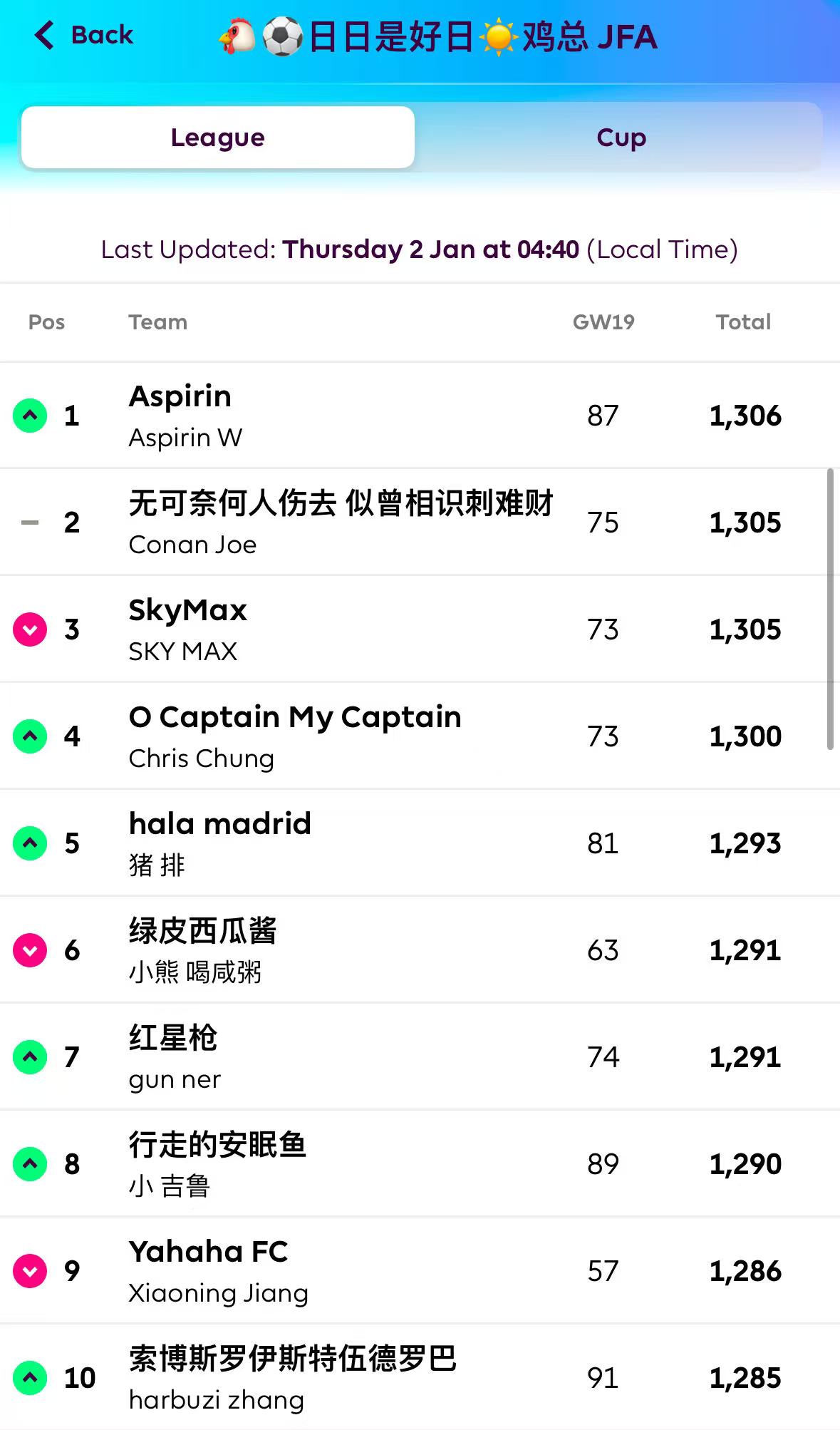Open the Aspirin team entry

pos(180,396)
